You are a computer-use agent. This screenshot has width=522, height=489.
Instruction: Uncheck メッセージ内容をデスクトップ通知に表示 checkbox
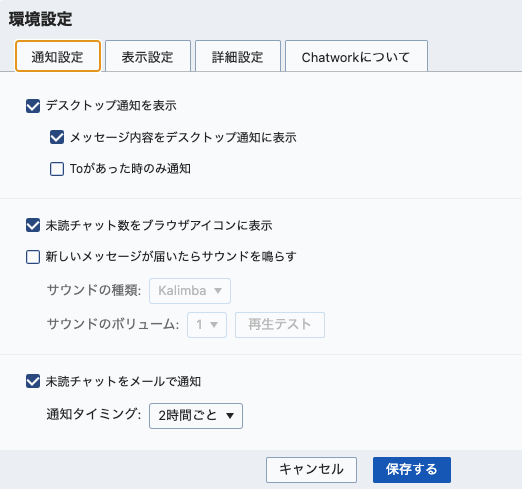[x=57, y=137]
